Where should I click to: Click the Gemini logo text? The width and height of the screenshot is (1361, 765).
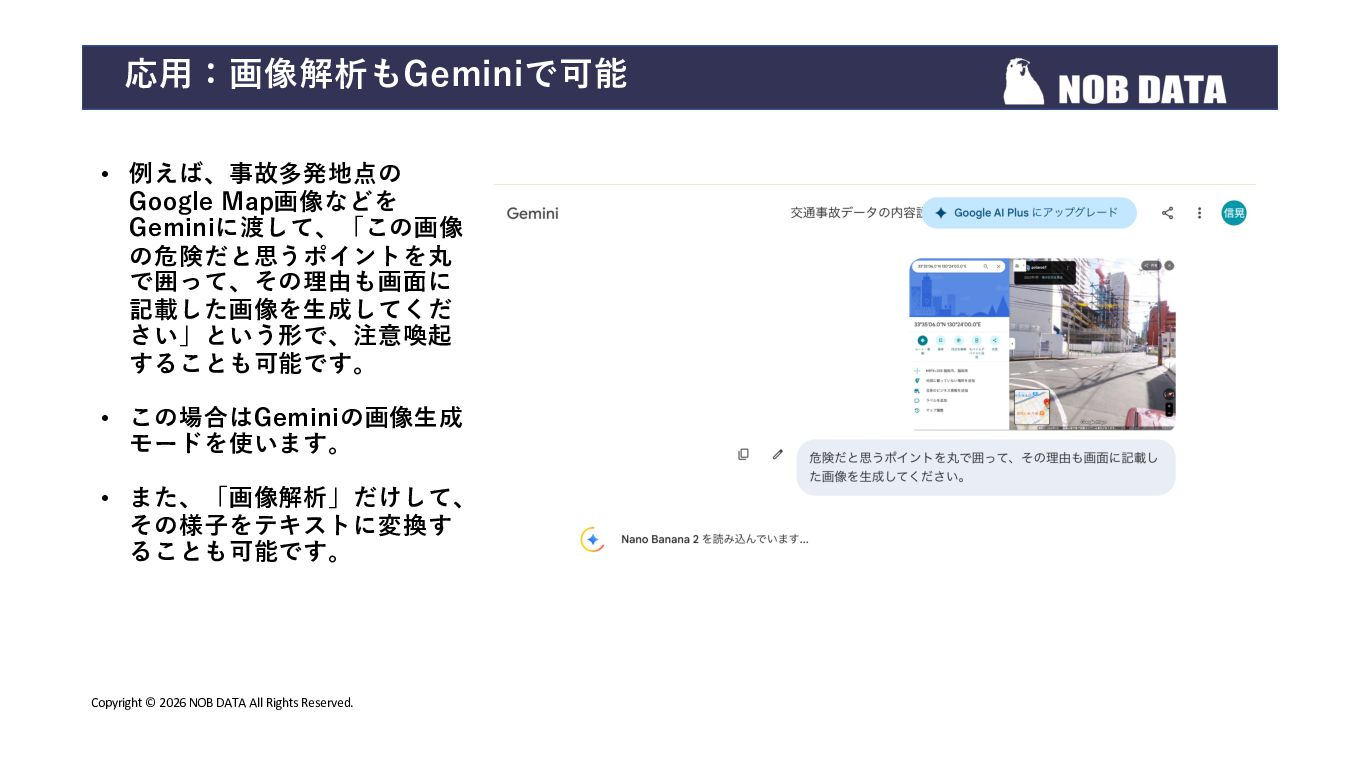pyautogui.click(x=532, y=213)
